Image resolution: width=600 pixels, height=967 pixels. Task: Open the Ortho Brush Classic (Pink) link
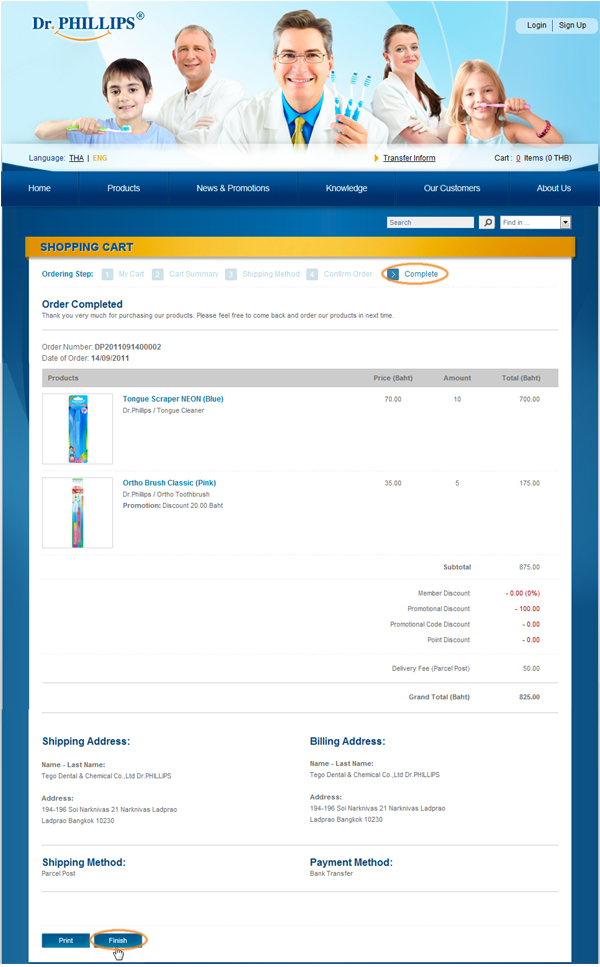(x=169, y=483)
